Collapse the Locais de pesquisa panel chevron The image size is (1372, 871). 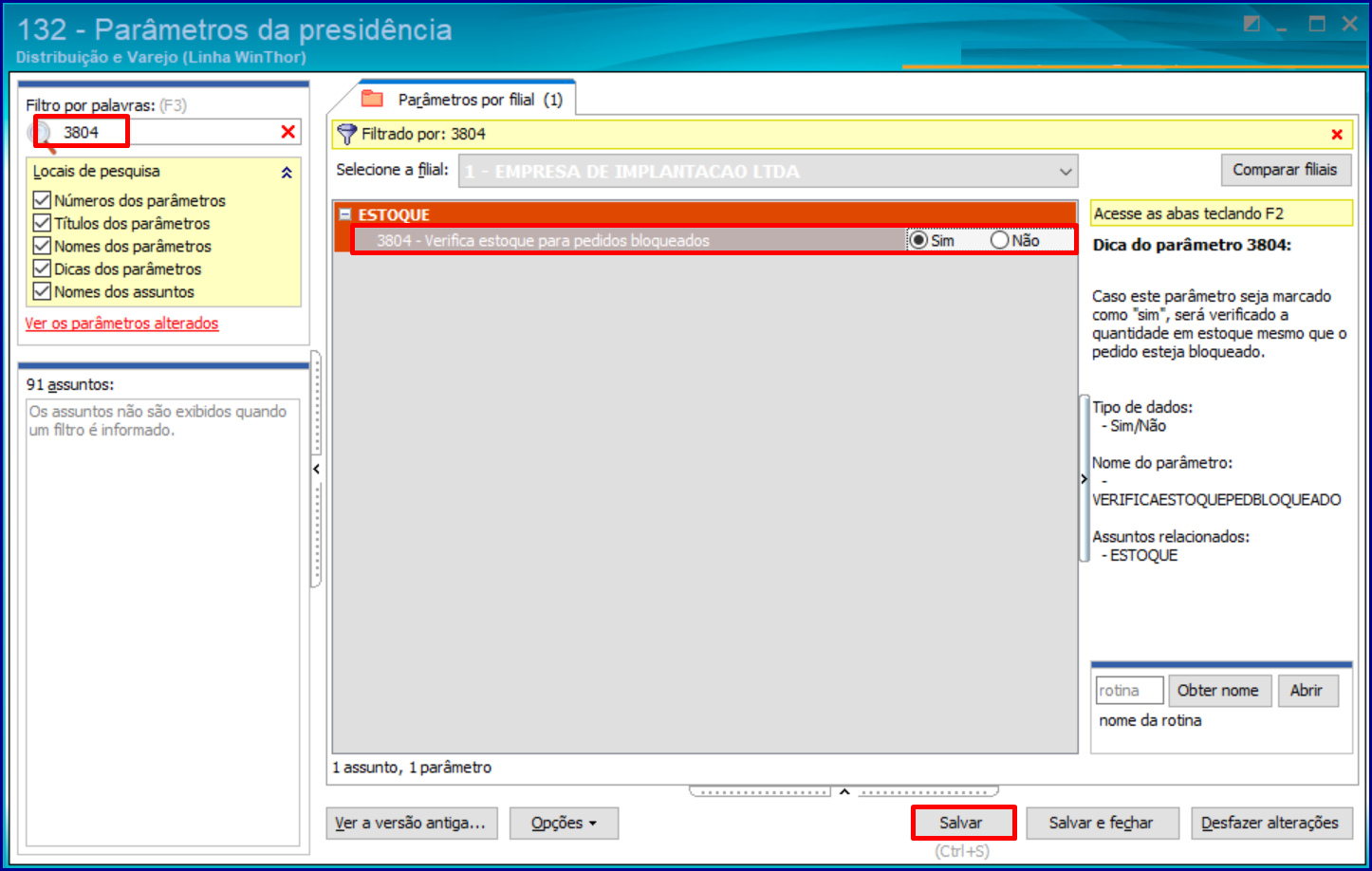pyautogui.click(x=287, y=173)
